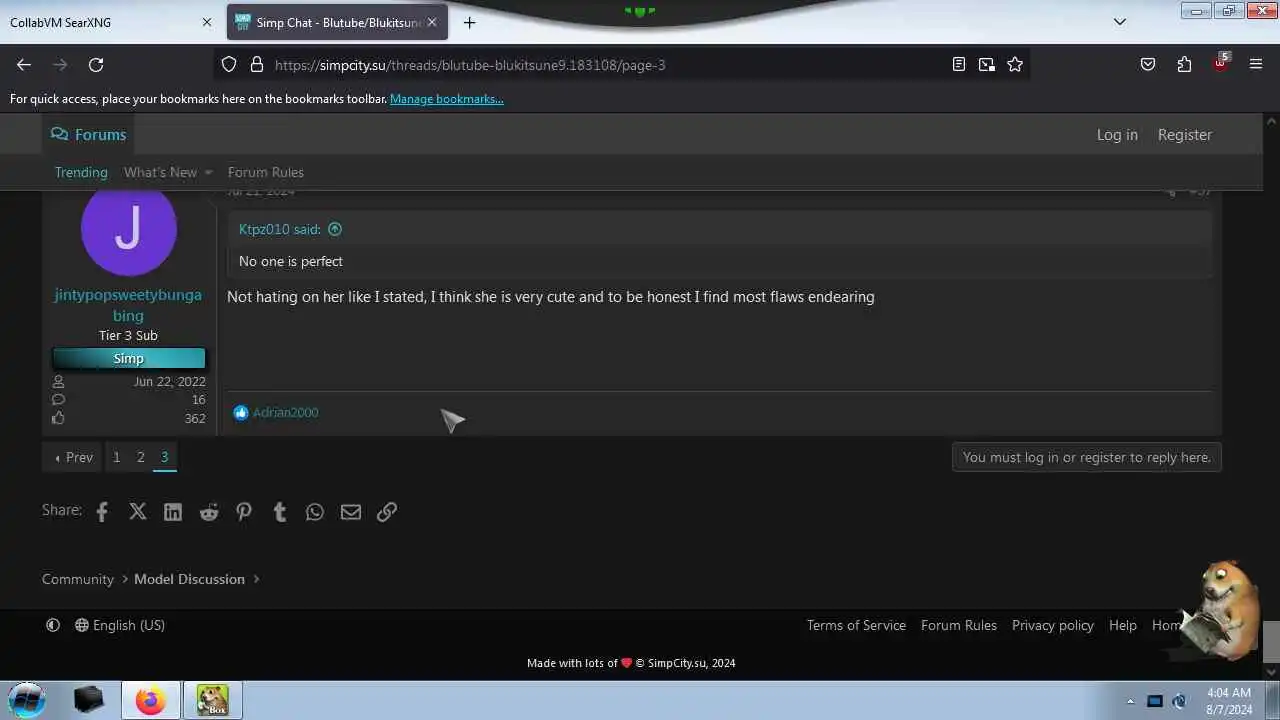Share thread on Pinterest
The width and height of the screenshot is (1280, 720).
(x=244, y=512)
